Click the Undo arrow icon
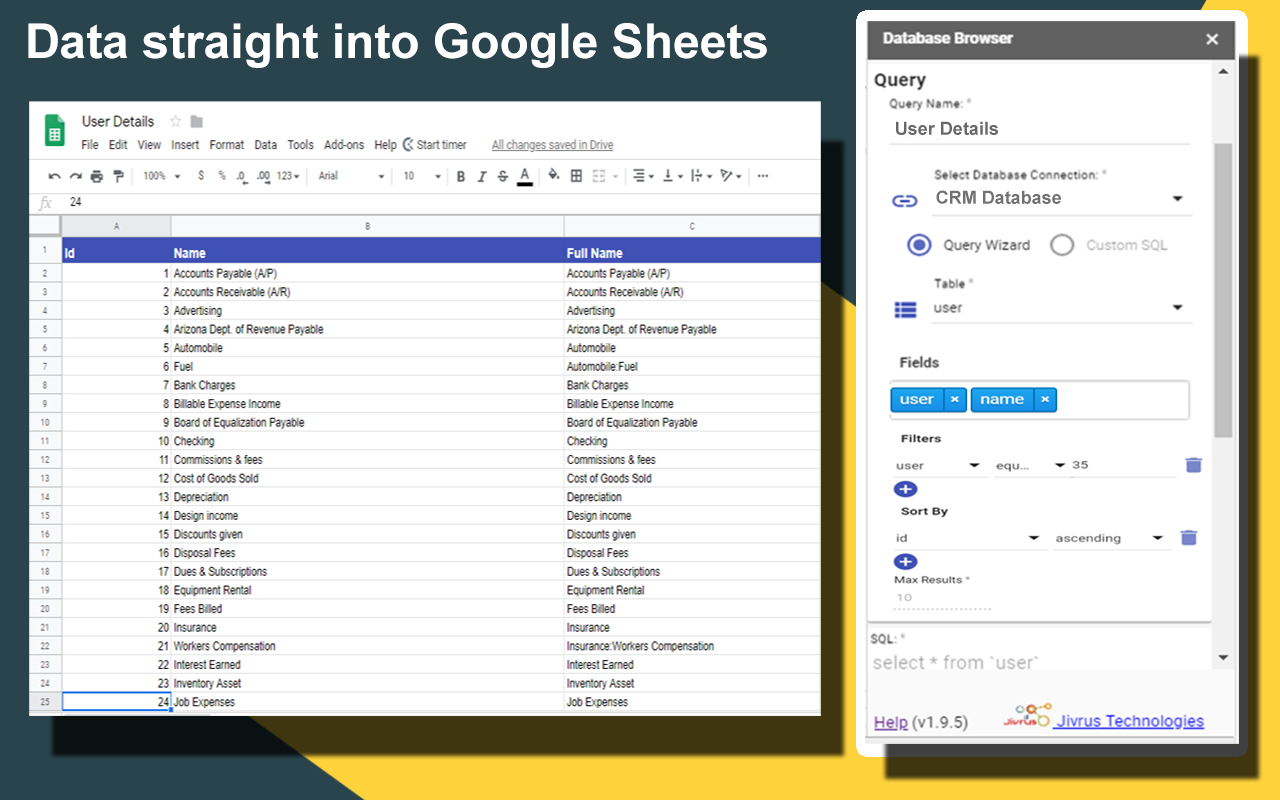 tap(54, 176)
